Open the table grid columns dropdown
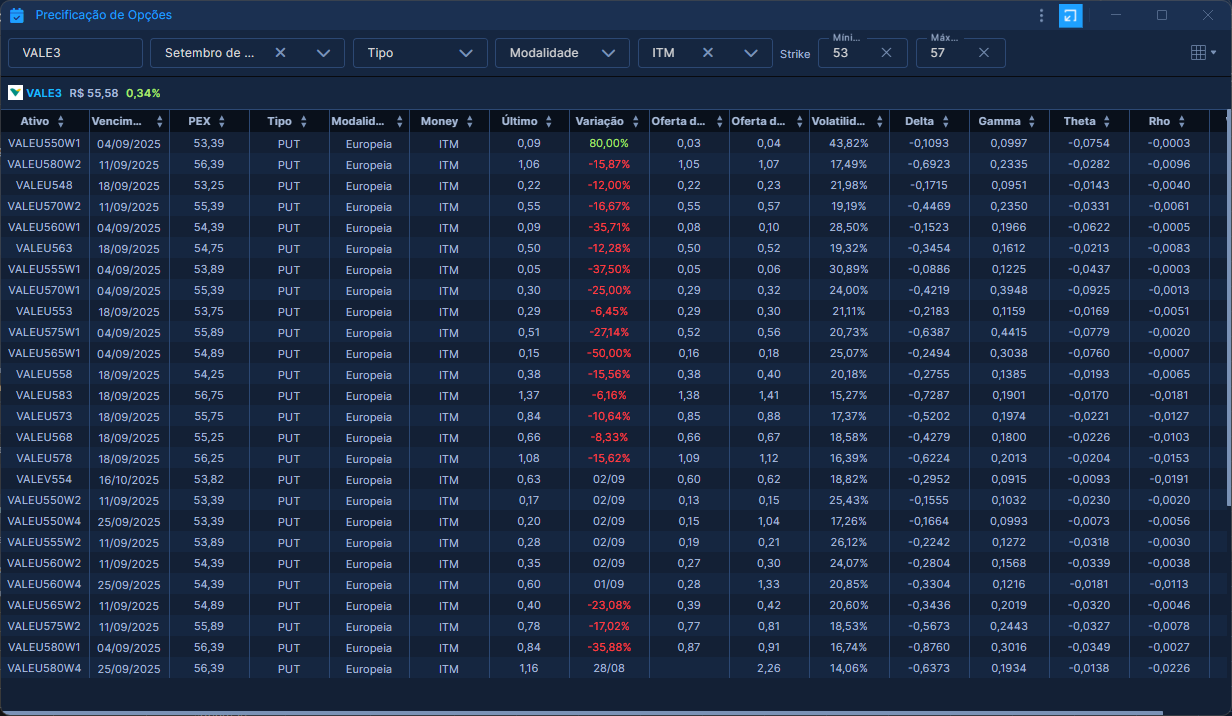Image resolution: width=1232 pixels, height=716 pixels. 1203,53
